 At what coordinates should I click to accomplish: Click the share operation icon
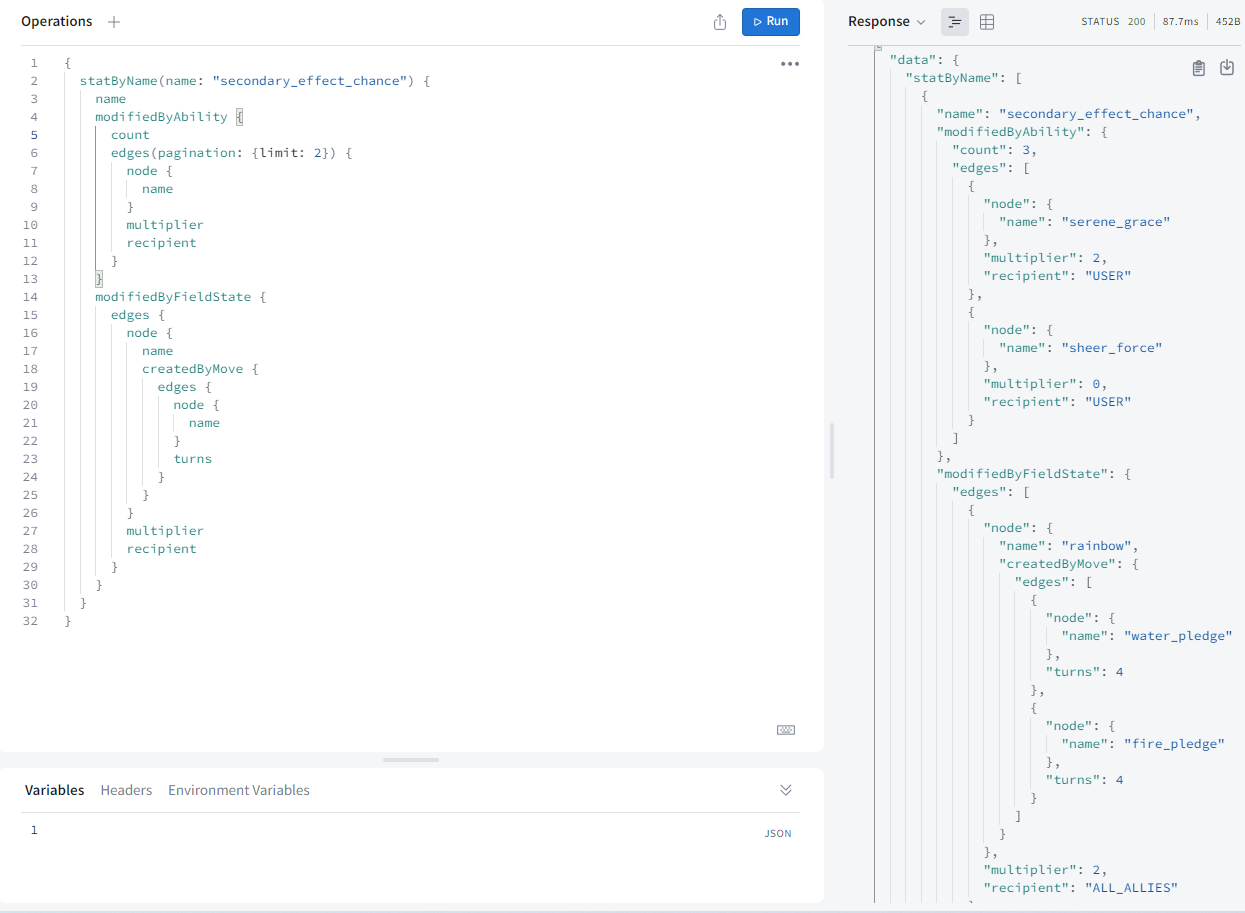(720, 22)
